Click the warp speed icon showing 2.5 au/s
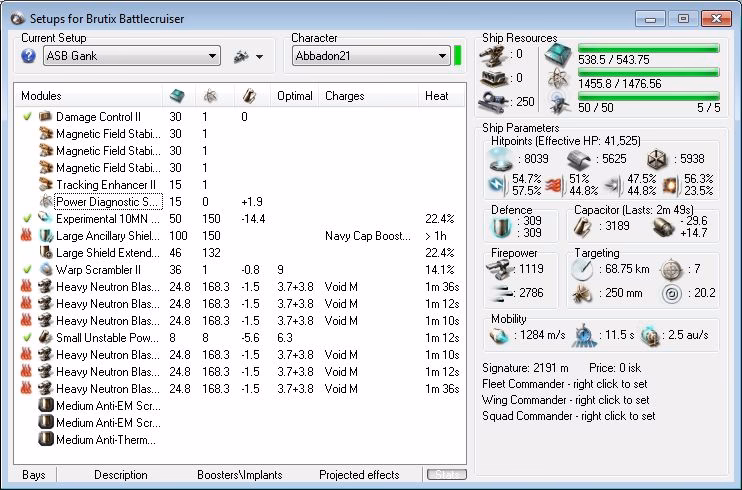 click(651, 335)
